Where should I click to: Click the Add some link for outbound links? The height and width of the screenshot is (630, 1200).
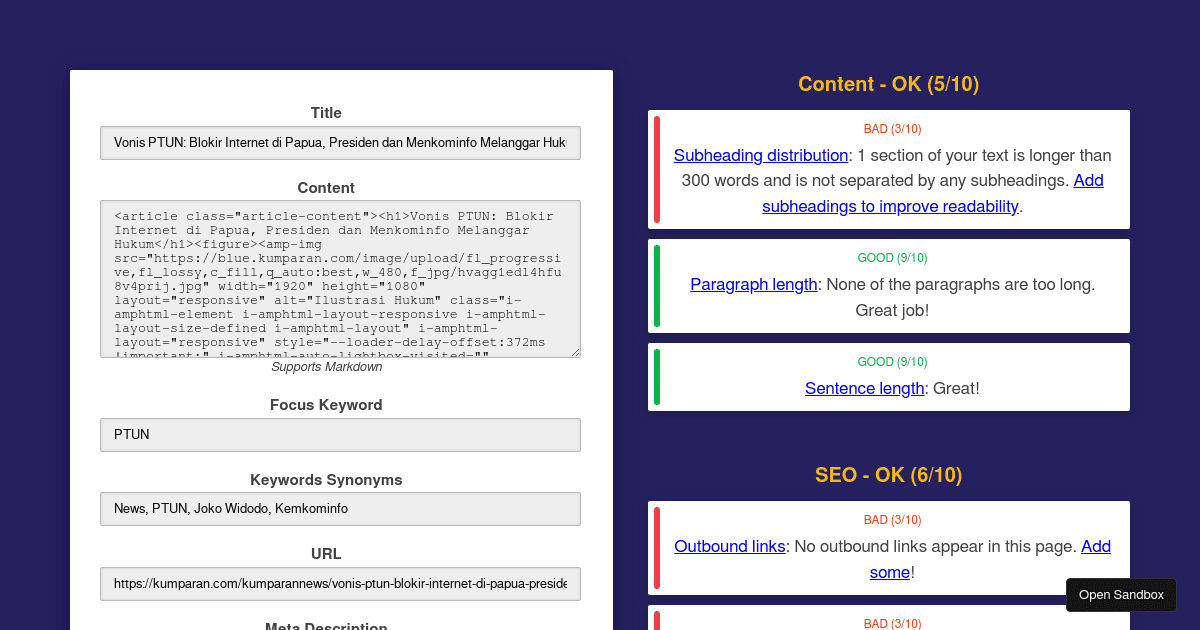(x=889, y=572)
